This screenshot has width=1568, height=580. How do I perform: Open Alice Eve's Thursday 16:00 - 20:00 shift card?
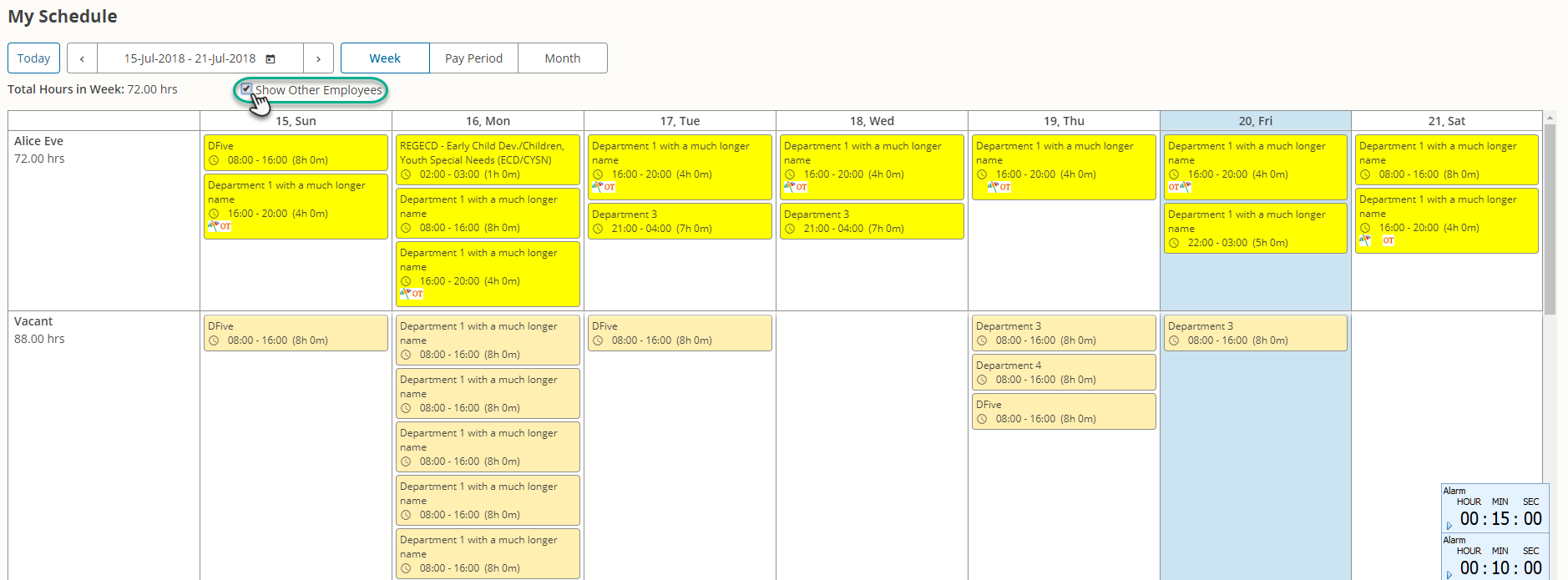[1064, 167]
